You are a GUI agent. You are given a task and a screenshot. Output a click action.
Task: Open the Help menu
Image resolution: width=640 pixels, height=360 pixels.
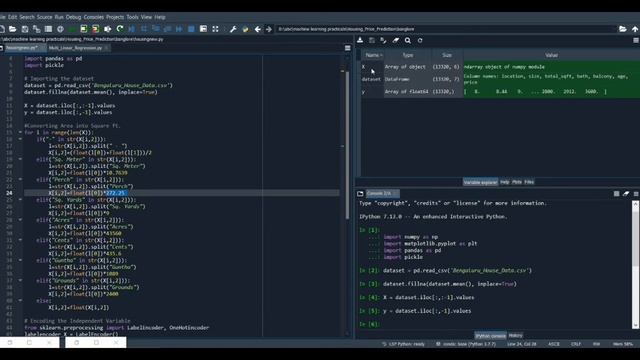click(160, 17)
